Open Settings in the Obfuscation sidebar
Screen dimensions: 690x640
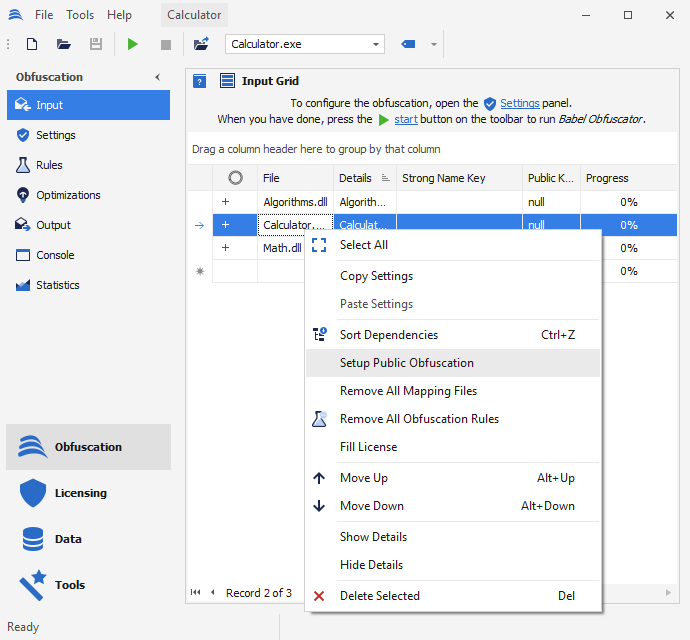(55, 135)
